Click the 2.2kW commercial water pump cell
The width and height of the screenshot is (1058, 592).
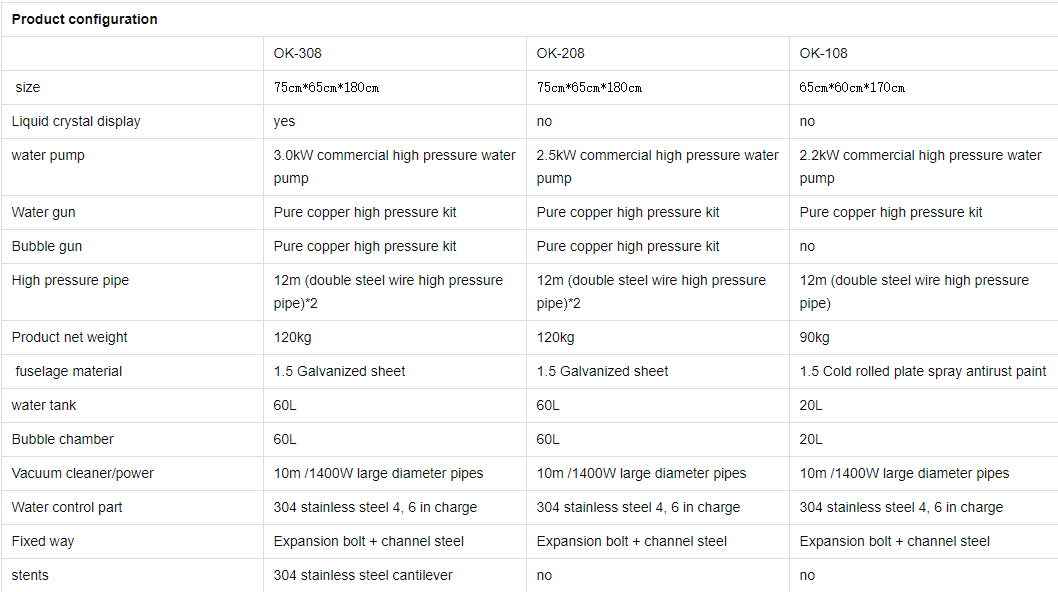click(920, 166)
